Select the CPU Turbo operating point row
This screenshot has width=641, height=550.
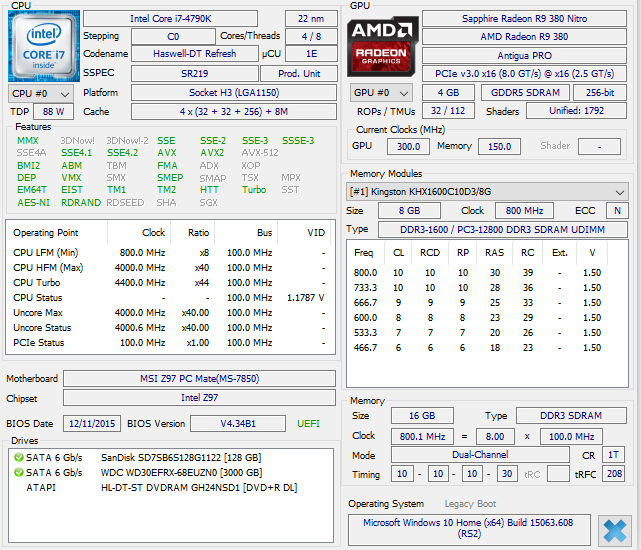click(x=170, y=283)
